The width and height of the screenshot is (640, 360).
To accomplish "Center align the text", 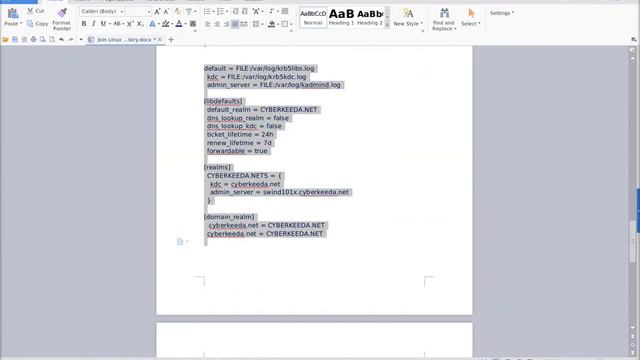I will [x=217, y=24].
